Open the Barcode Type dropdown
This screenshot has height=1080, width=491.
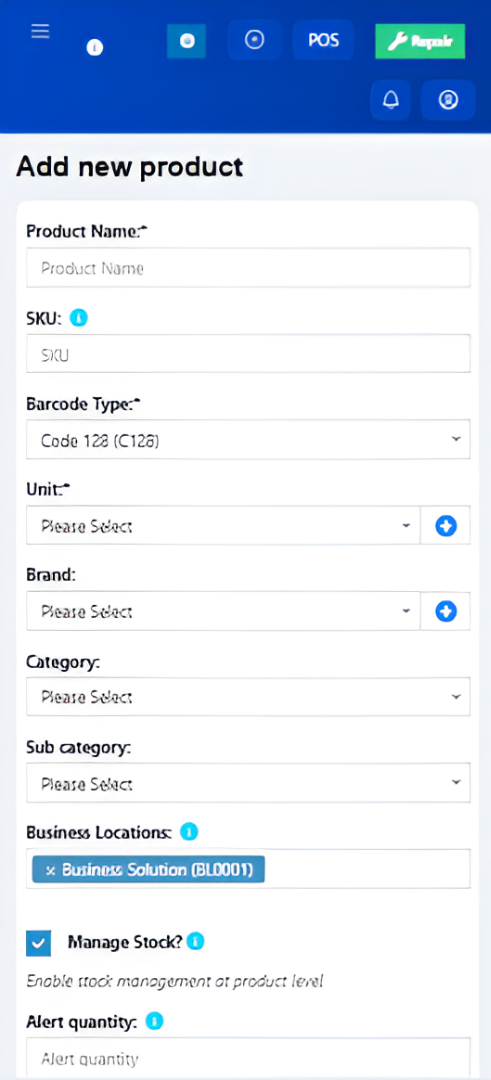pyautogui.click(x=248, y=439)
